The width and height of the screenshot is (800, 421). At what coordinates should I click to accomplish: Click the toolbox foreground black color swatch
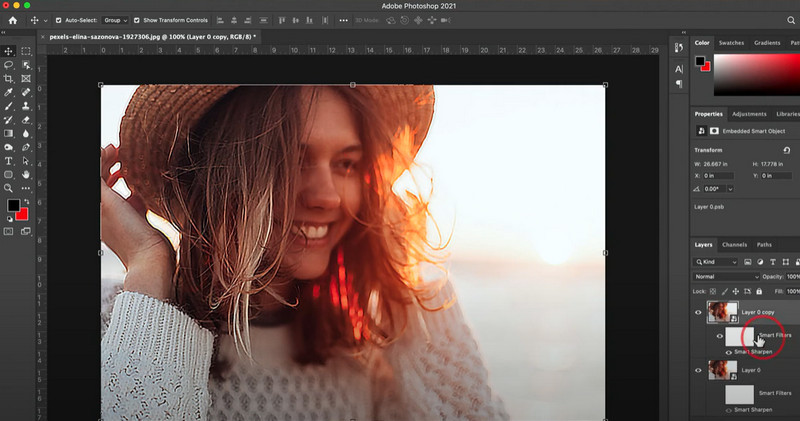pos(13,205)
